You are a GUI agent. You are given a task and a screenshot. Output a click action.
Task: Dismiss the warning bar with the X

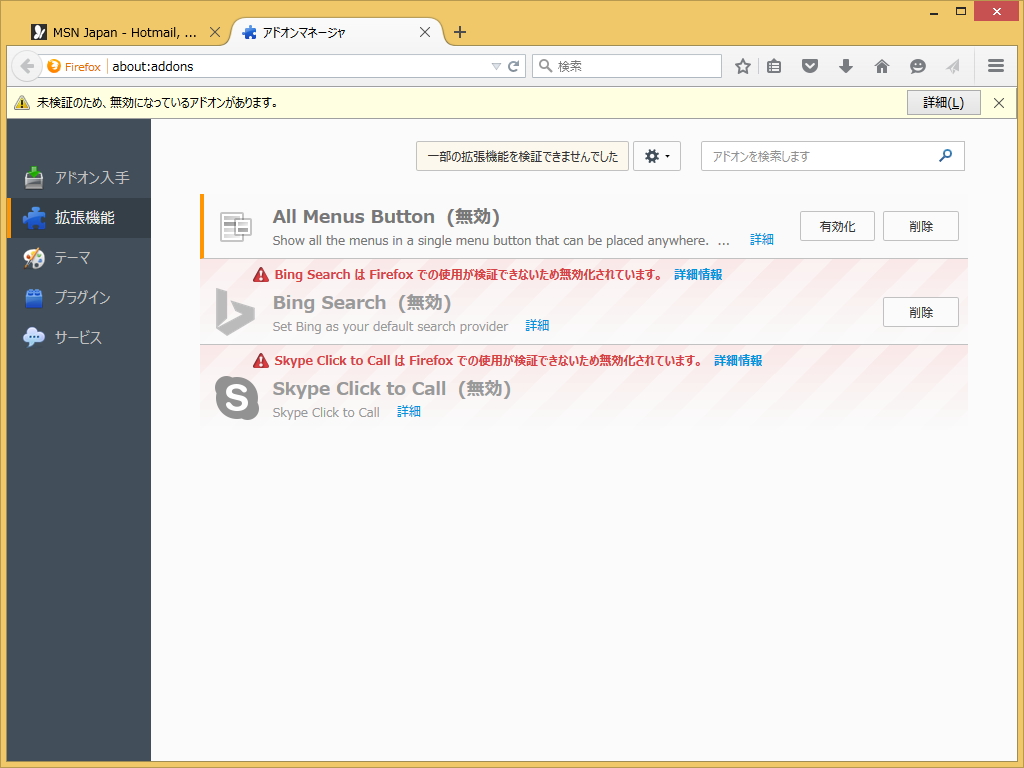(998, 102)
